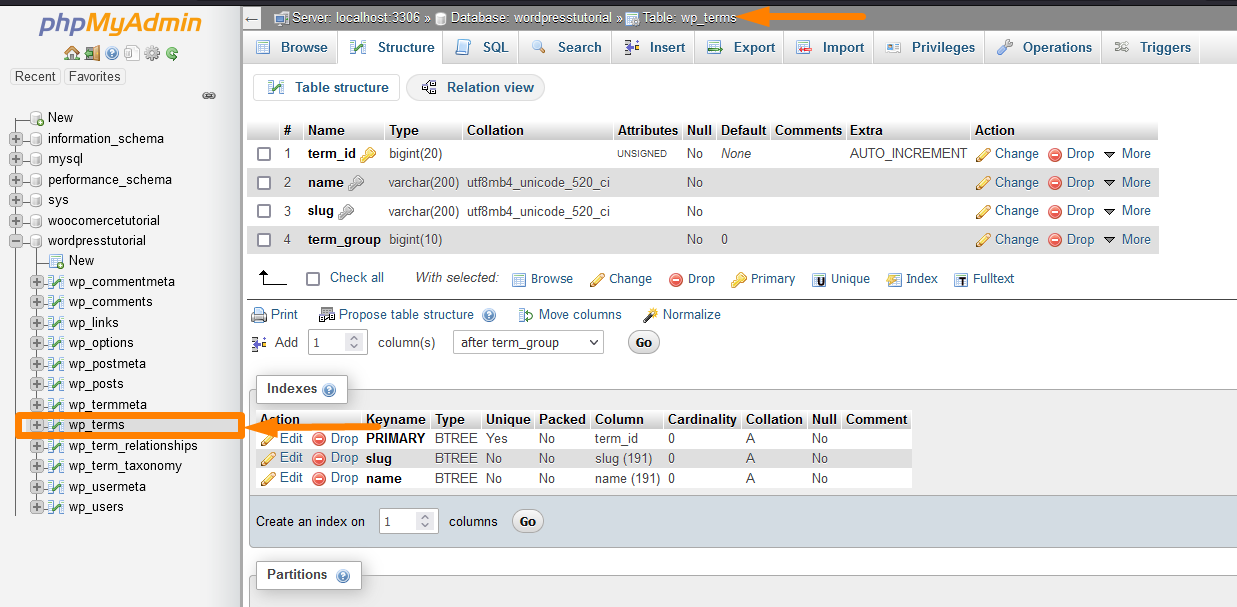1237x607 pixels.
Task: Click the Normalize wand icon link
Action: click(681, 314)
